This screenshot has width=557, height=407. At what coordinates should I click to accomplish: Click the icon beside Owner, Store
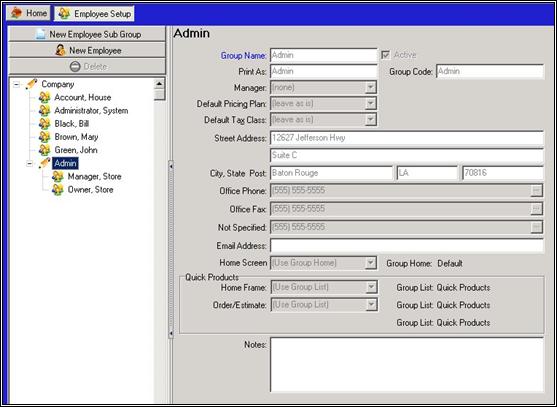[58, 189]
